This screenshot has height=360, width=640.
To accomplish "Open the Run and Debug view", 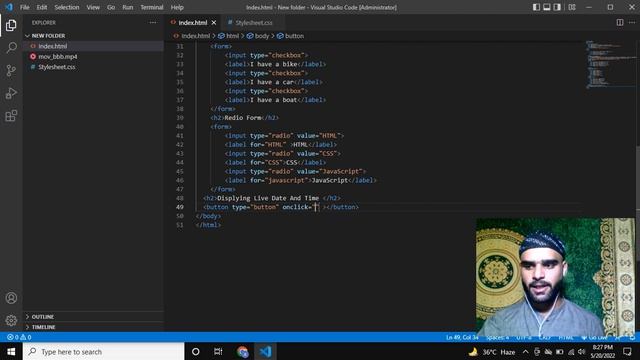I will point(11,93).
